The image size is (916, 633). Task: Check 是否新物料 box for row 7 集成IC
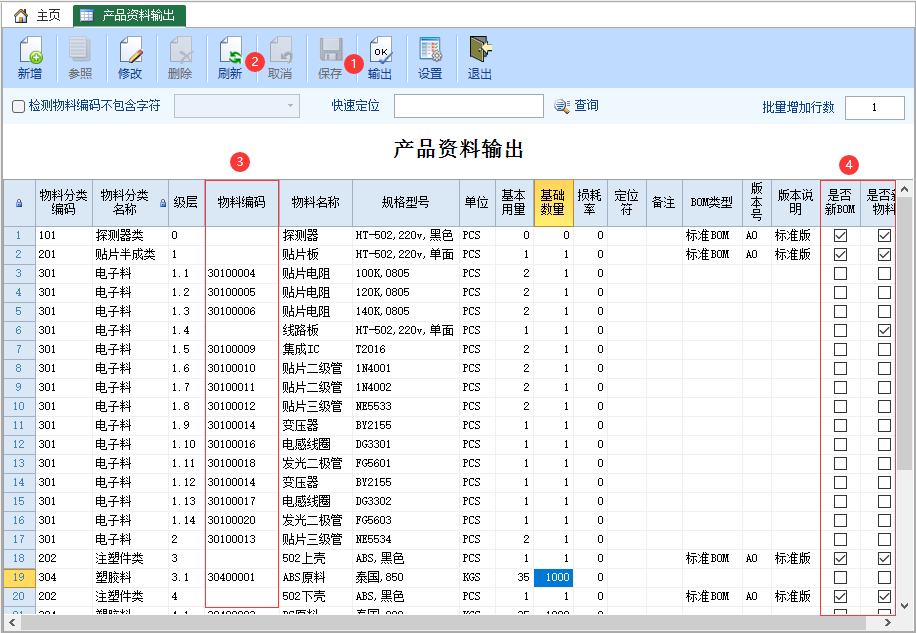coord(884,349)
